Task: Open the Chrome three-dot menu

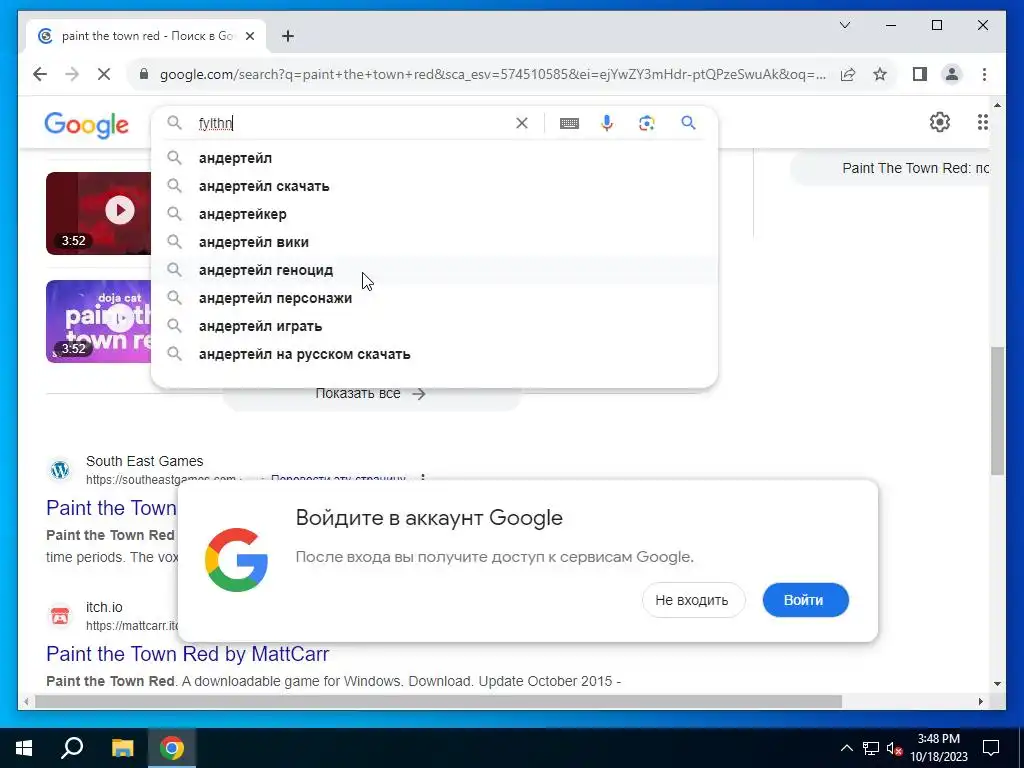Action: pos(984,74)
